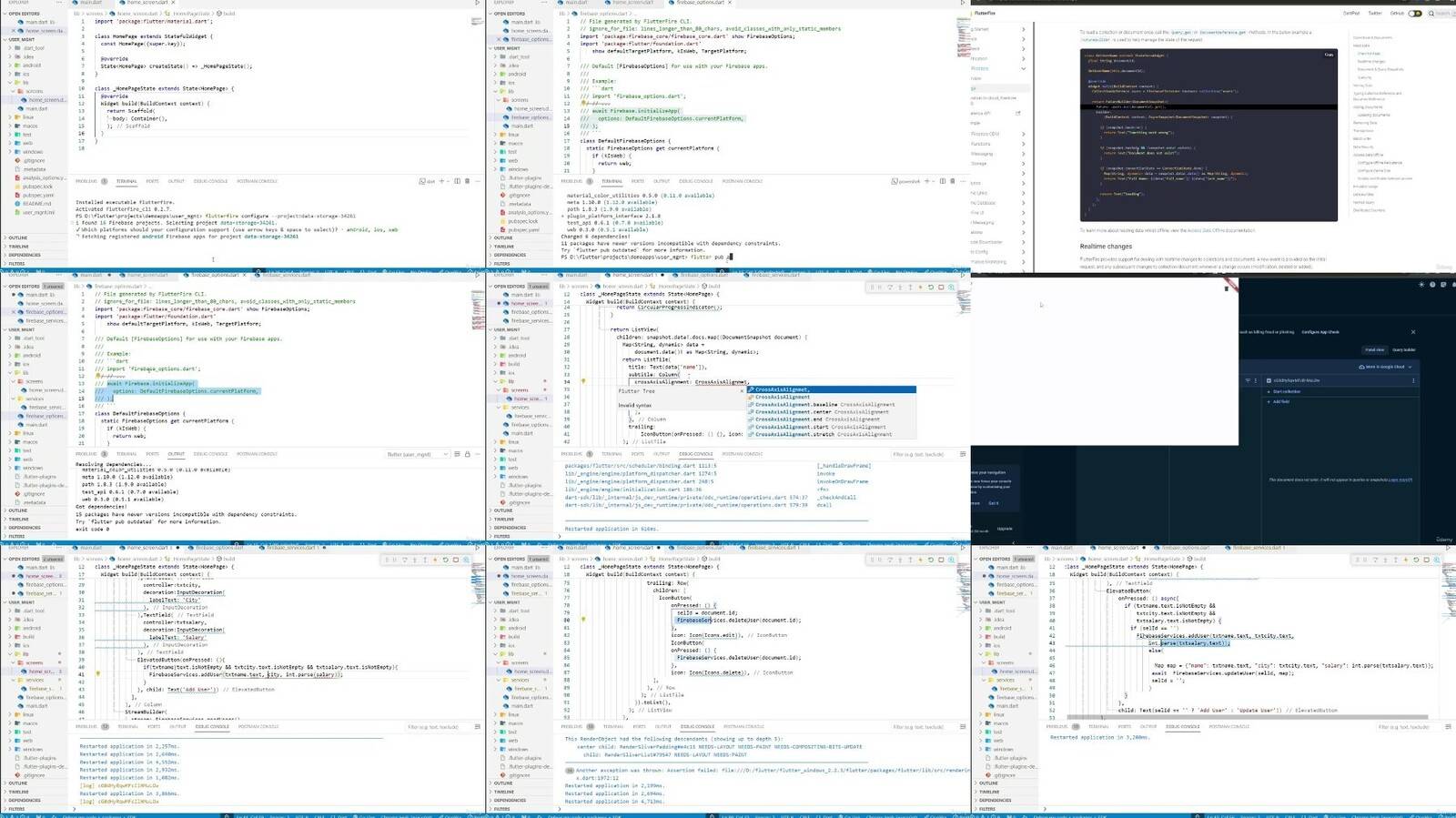This screenshot has height=818, width=1456.
Task: Dismiss the Configure App Check banner with X
Action: click(x=1413, y=332)
